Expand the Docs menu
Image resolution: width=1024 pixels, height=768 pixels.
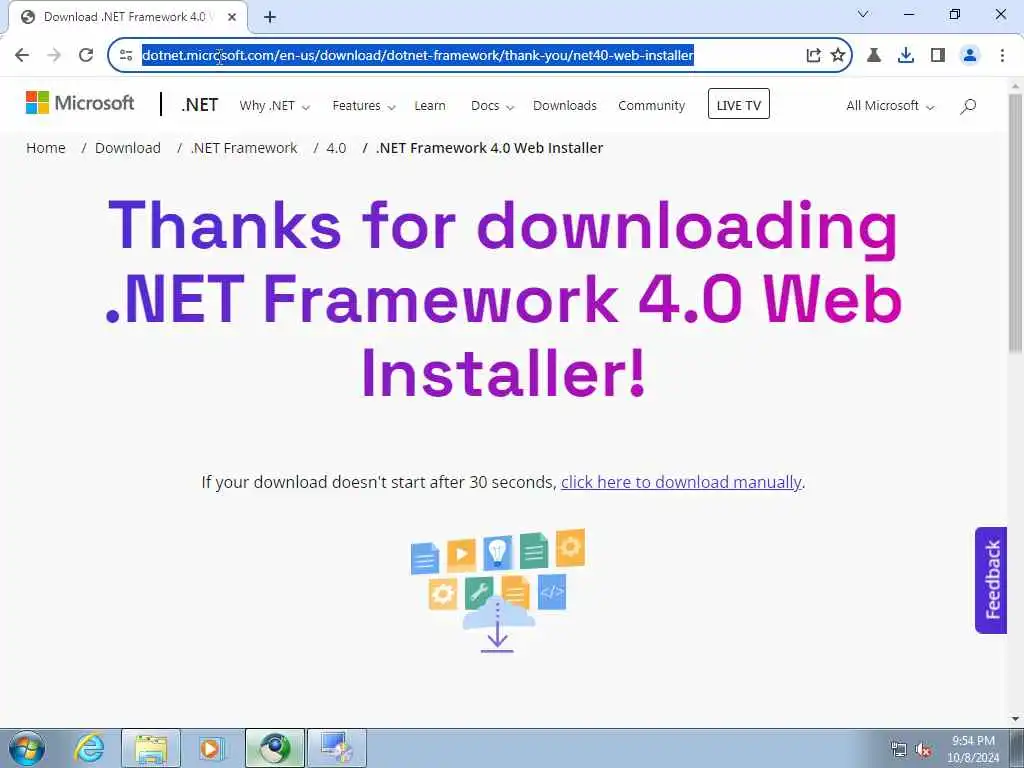[492, 106]
